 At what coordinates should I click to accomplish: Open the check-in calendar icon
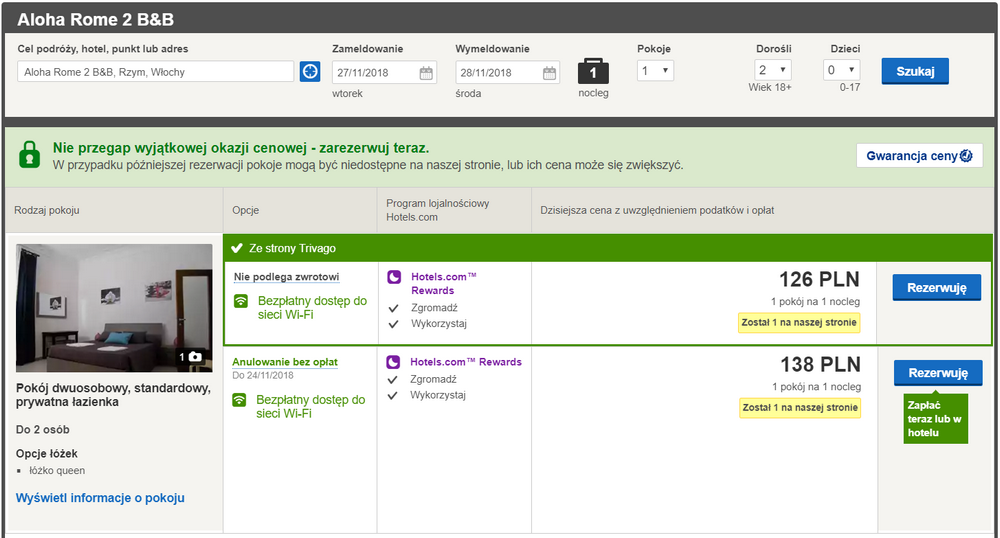click(x=426, y=73)
